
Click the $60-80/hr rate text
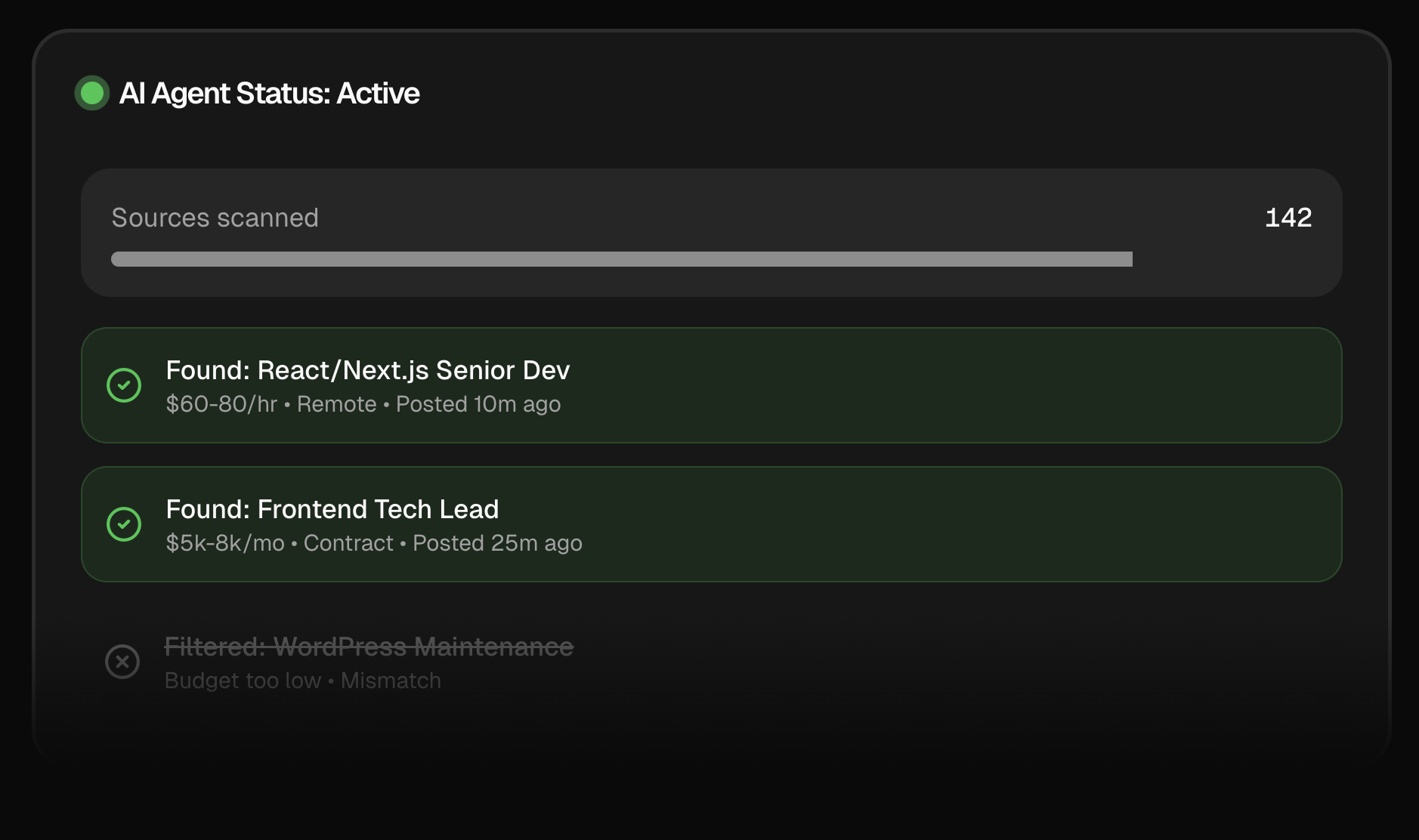point(221,404)
